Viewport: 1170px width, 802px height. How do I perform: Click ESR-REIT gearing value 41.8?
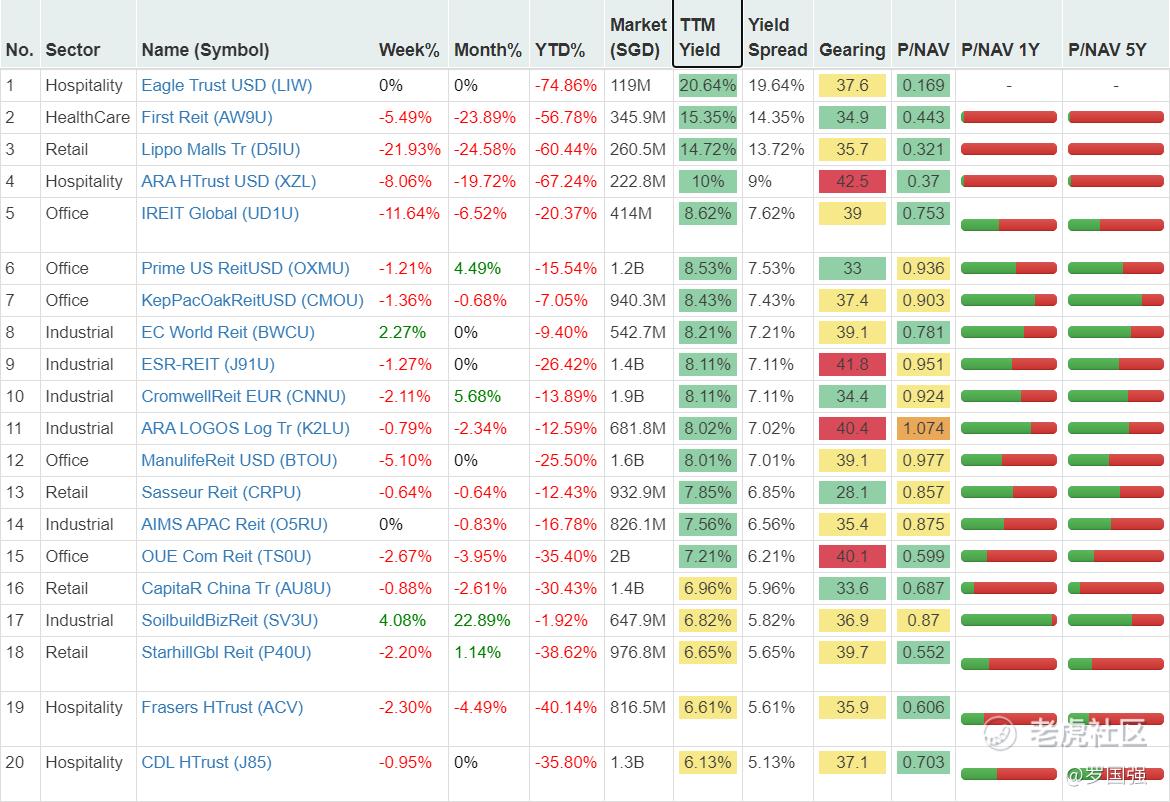point(852,364)
